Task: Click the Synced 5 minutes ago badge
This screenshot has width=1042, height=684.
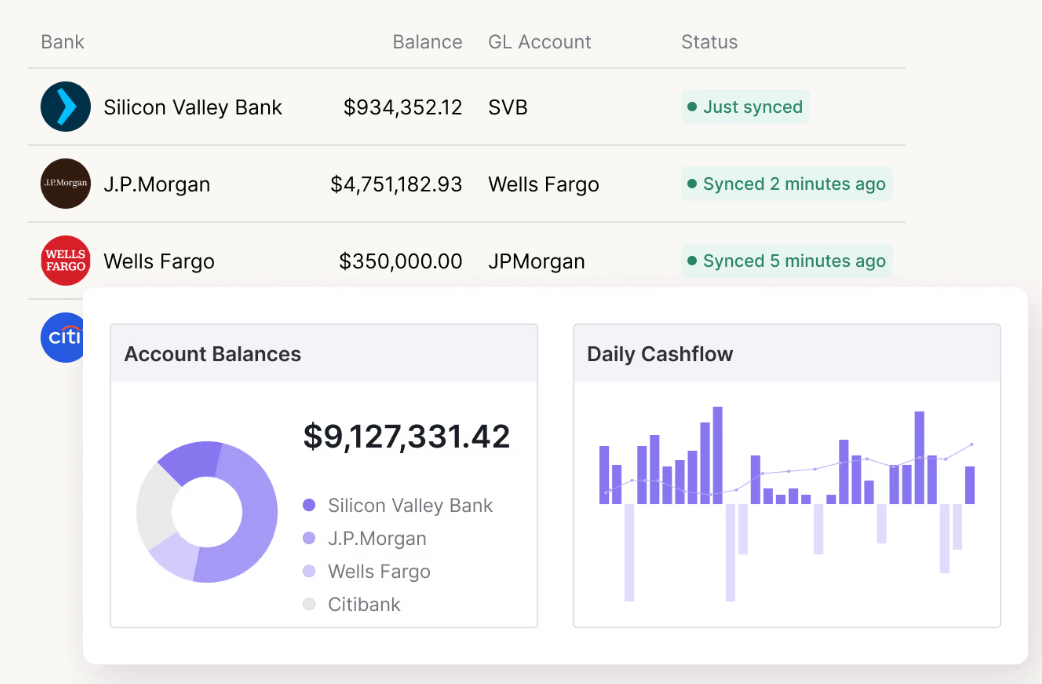Action: coord(786,261)
